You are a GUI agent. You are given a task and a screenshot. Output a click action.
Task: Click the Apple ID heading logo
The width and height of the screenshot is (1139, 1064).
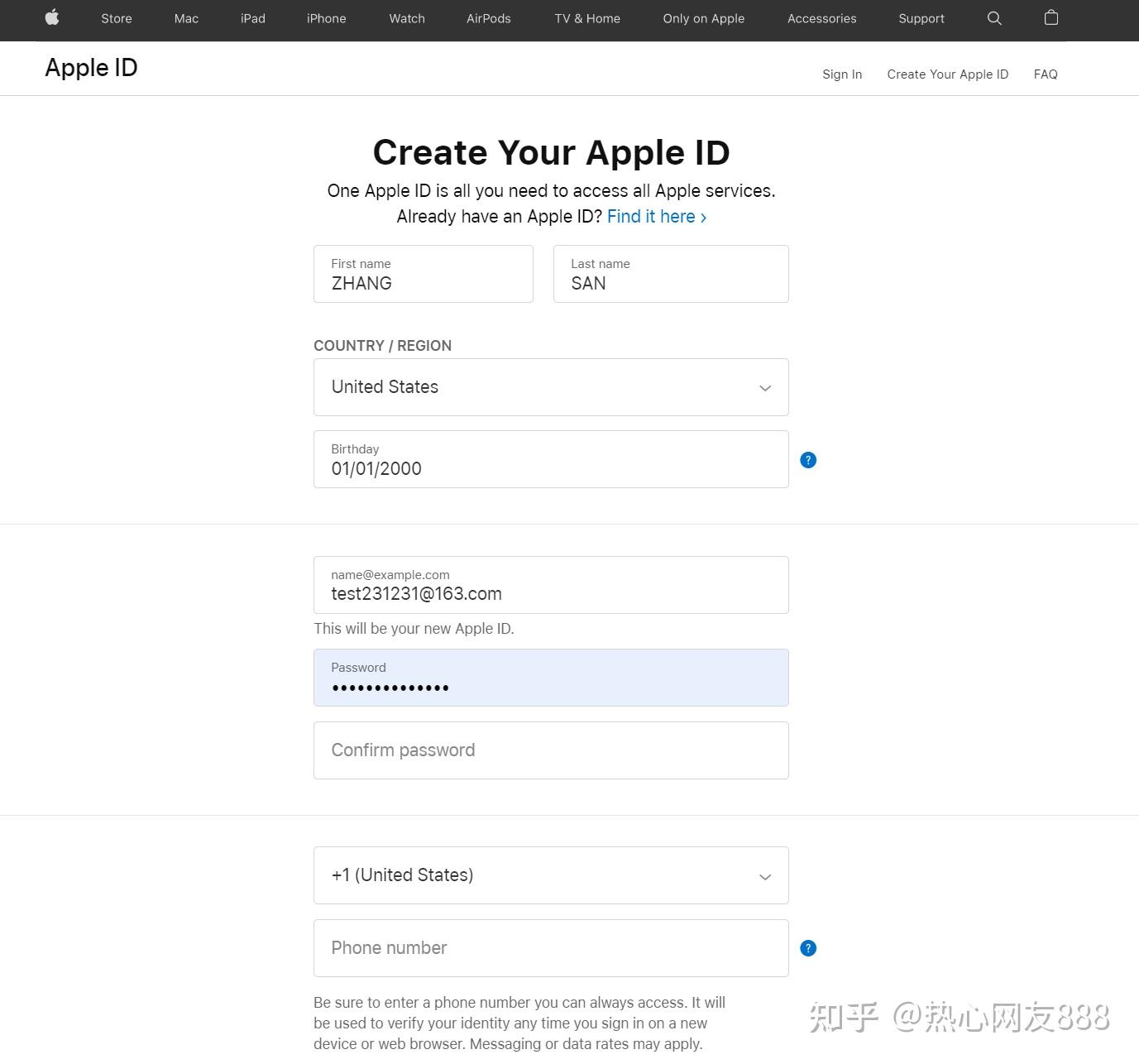[x=90, y=67]
